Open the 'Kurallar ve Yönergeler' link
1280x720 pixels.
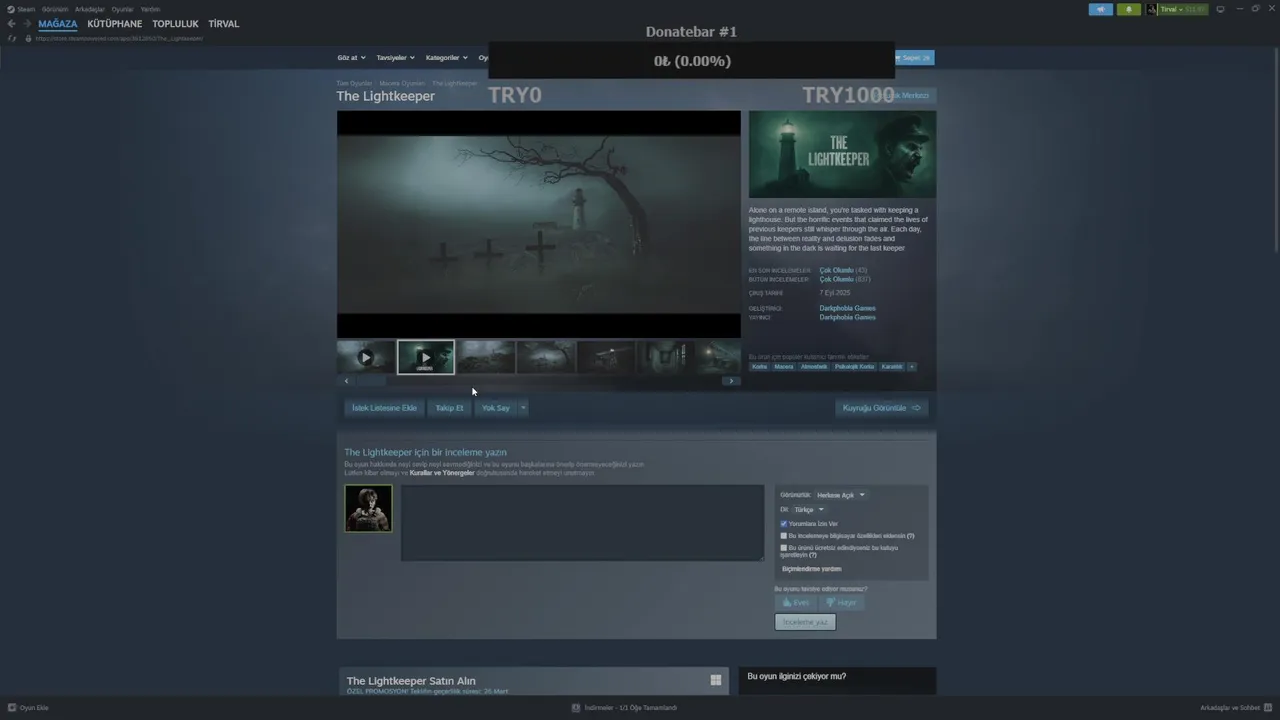tap(442, 472)
